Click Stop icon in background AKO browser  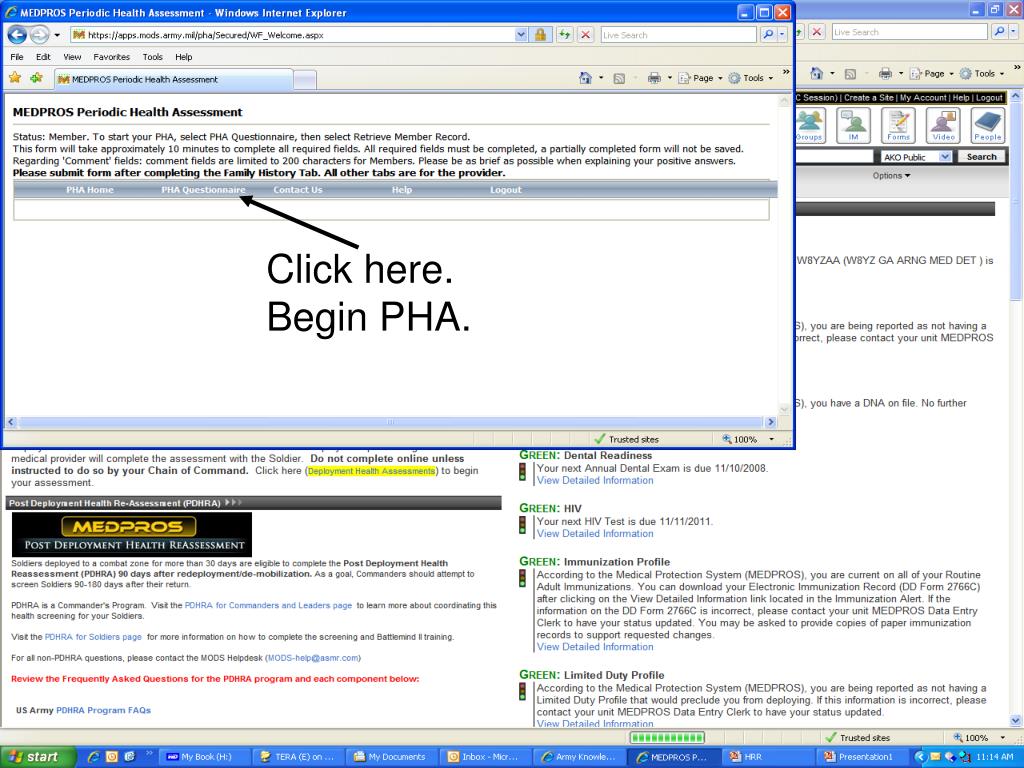(x=817, y=31)
